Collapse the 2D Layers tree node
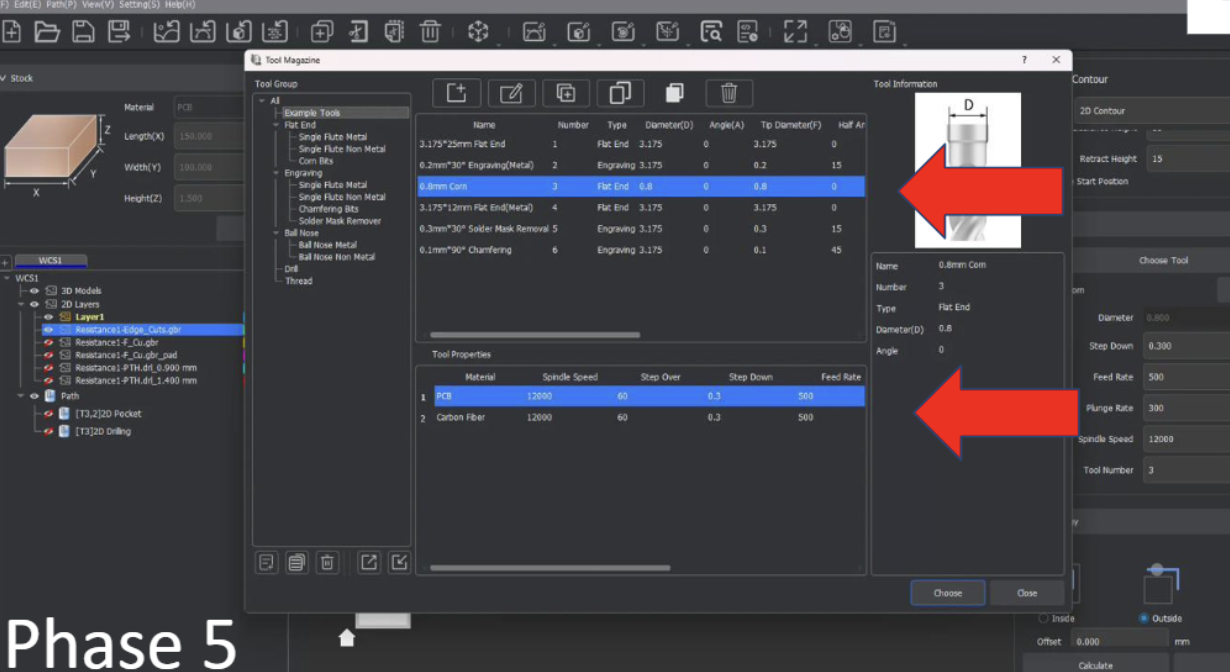Viewport: 1230px width, 672px height. tap(21, 304)
